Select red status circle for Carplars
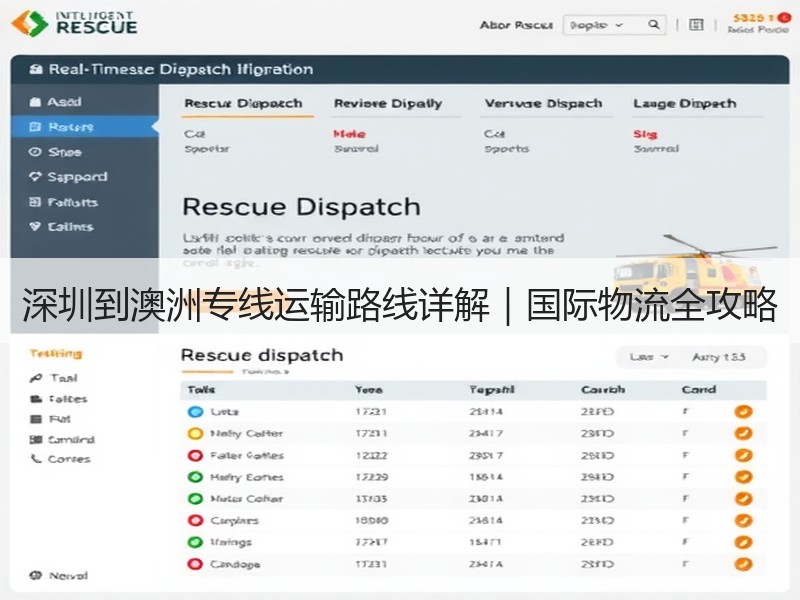This screenshot has width=800, height=600. (x=195, y=520)
